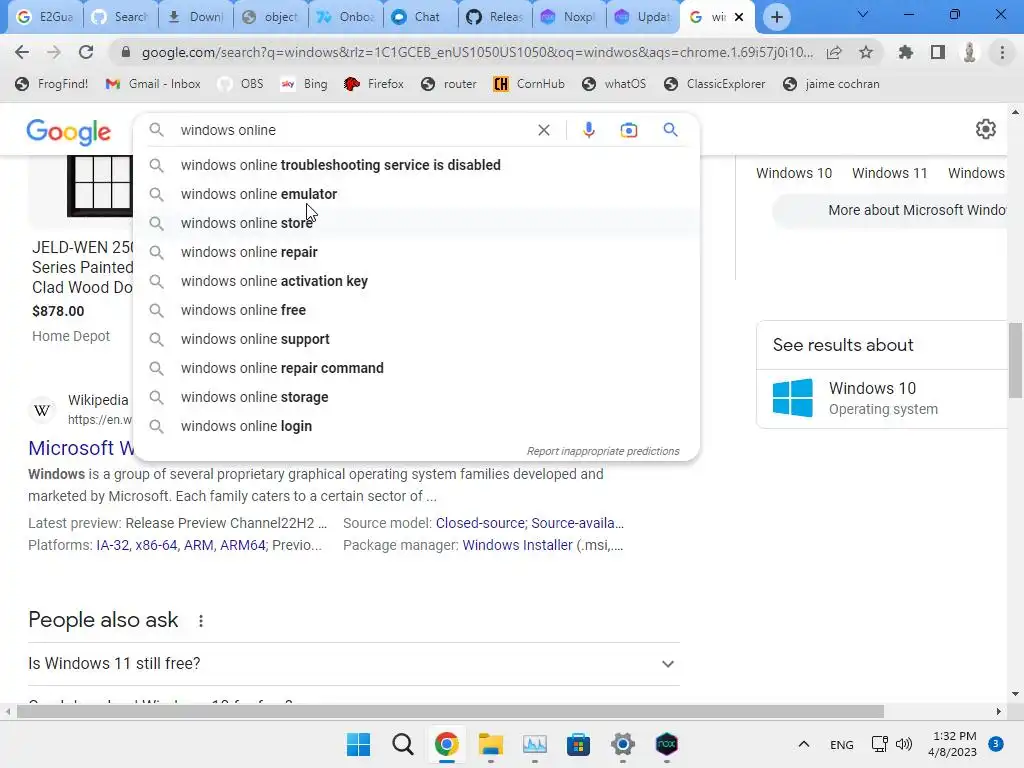
Task: Open the Chrome extensions puzzle icon
Action: coord(906,52)
